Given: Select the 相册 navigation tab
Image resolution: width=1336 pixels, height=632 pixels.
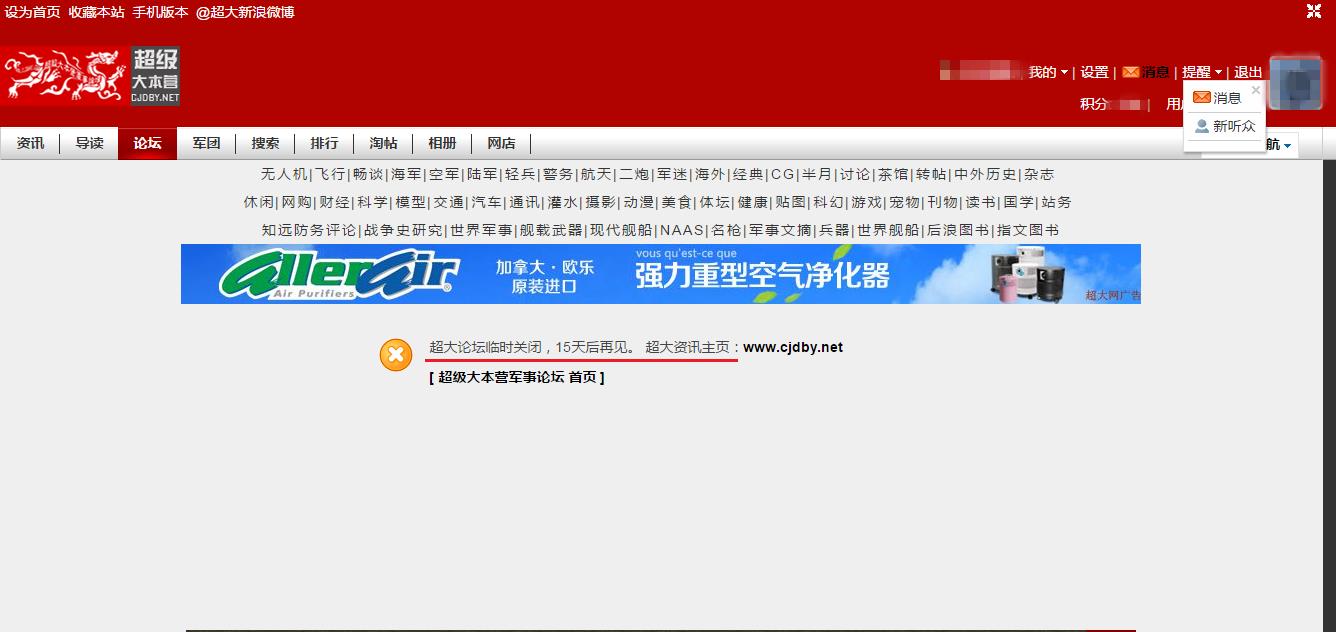Looking at the screenshot, I should 442,143.
